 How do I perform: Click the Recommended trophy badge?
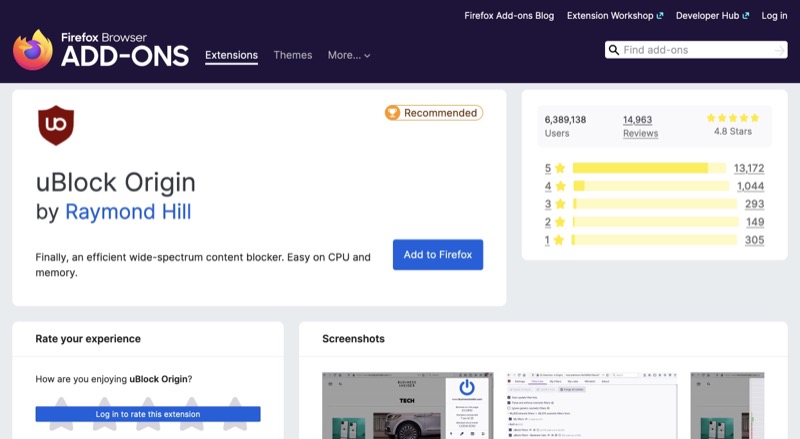(x=433, y=113)
